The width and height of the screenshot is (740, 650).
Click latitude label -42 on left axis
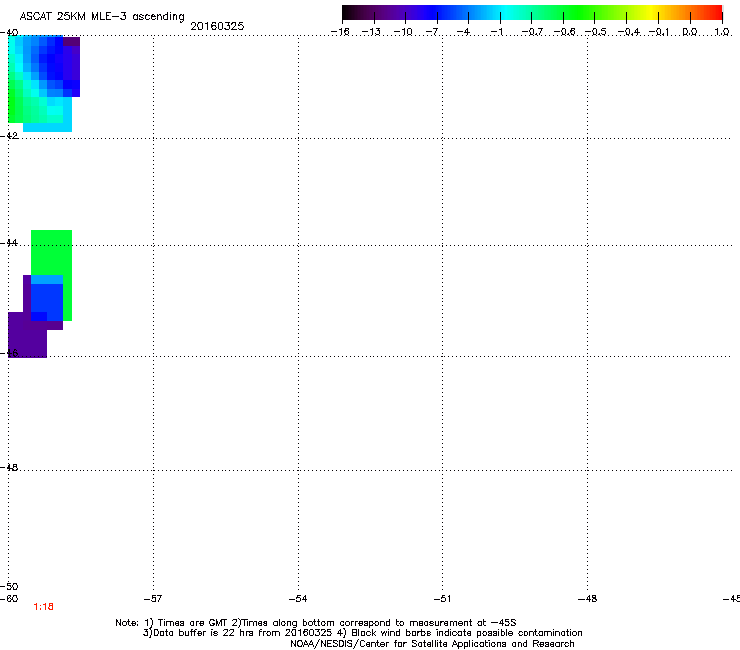9,135
